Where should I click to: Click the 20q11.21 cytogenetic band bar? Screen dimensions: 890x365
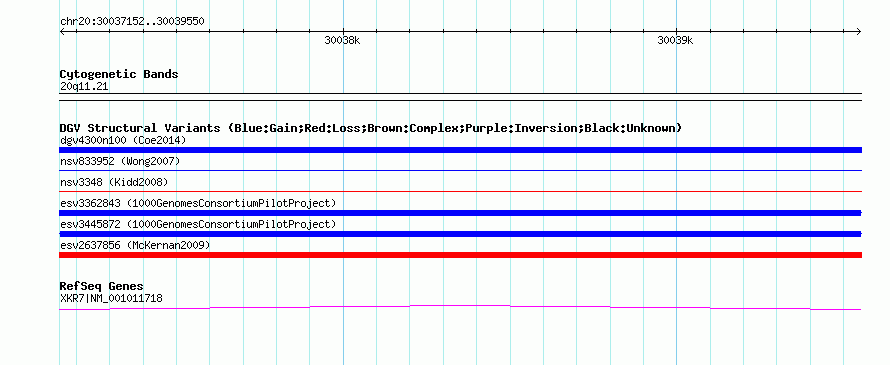click(460, 97)
